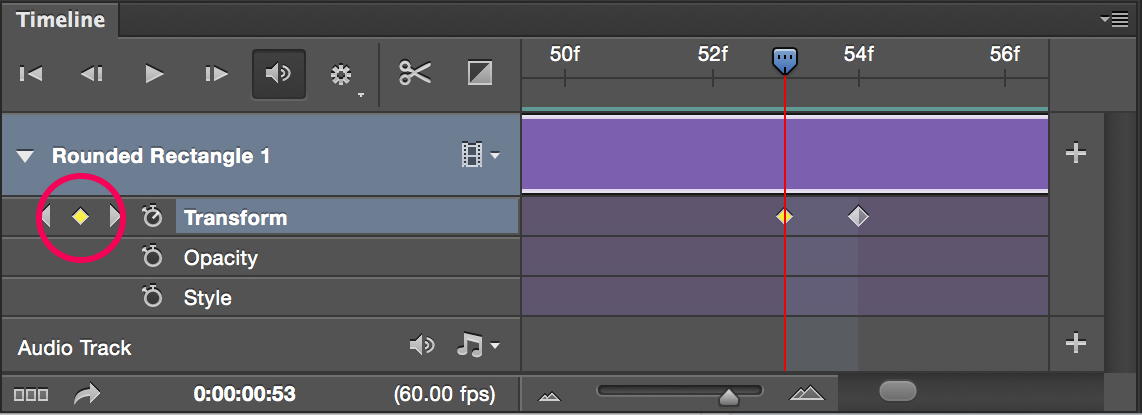This screenshot has width=1142, height=415.
Task: Click the timeline zoom slider handle
Action: coord(729,397)
